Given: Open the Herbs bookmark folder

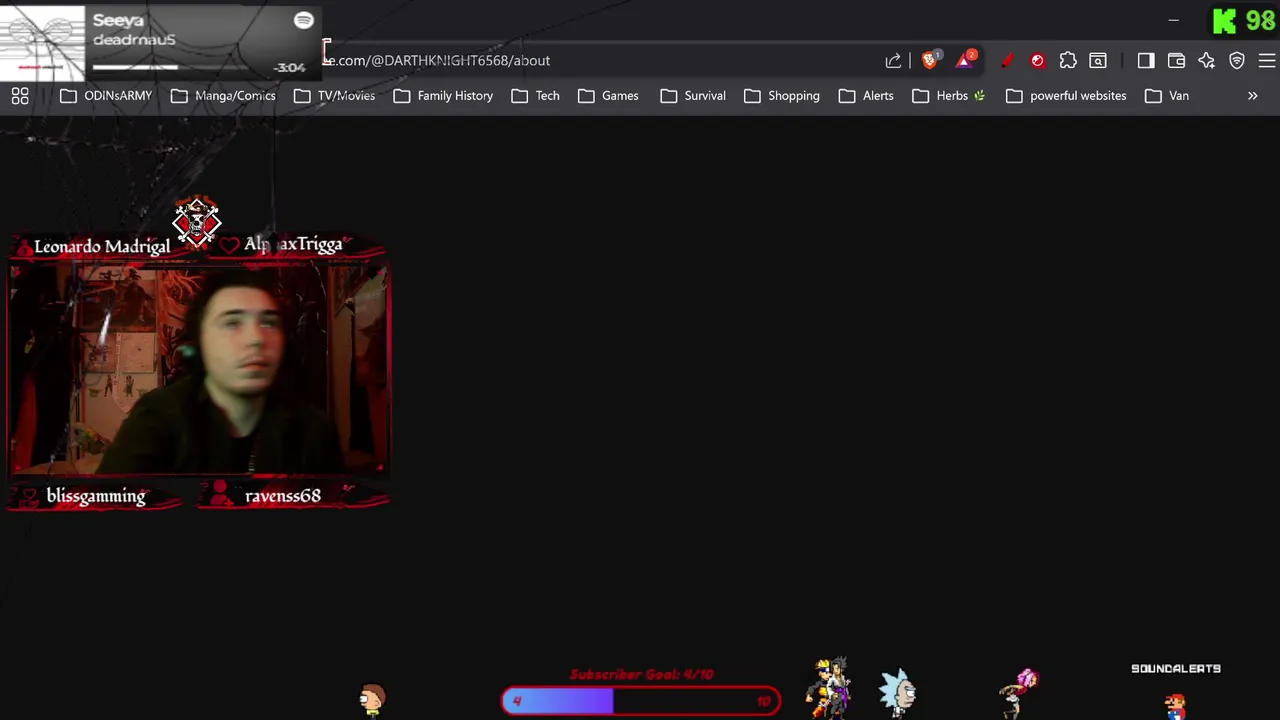Looking at the screenshot, I should point(949,96).
